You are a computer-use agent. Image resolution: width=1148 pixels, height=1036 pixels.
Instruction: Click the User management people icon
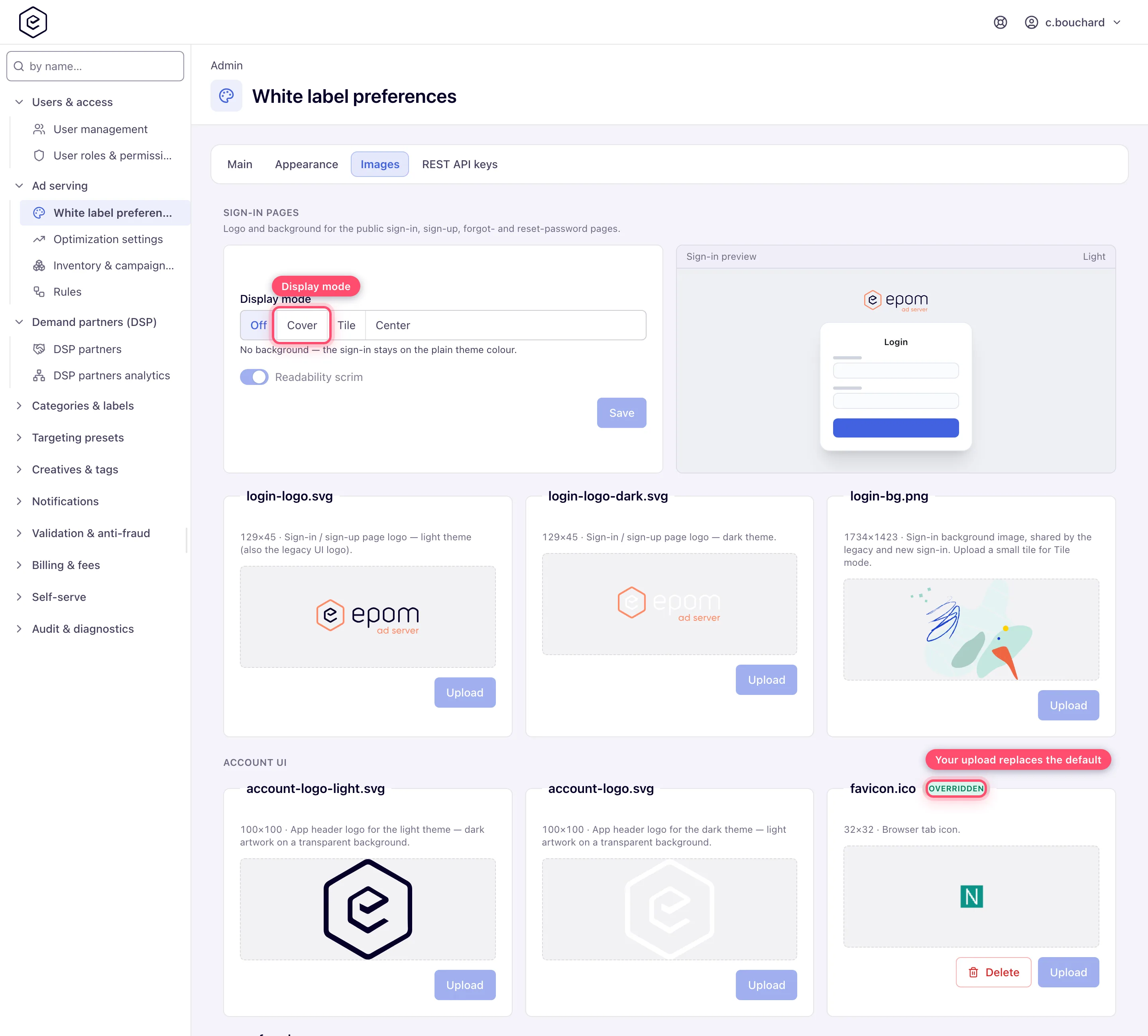point(39,129)
